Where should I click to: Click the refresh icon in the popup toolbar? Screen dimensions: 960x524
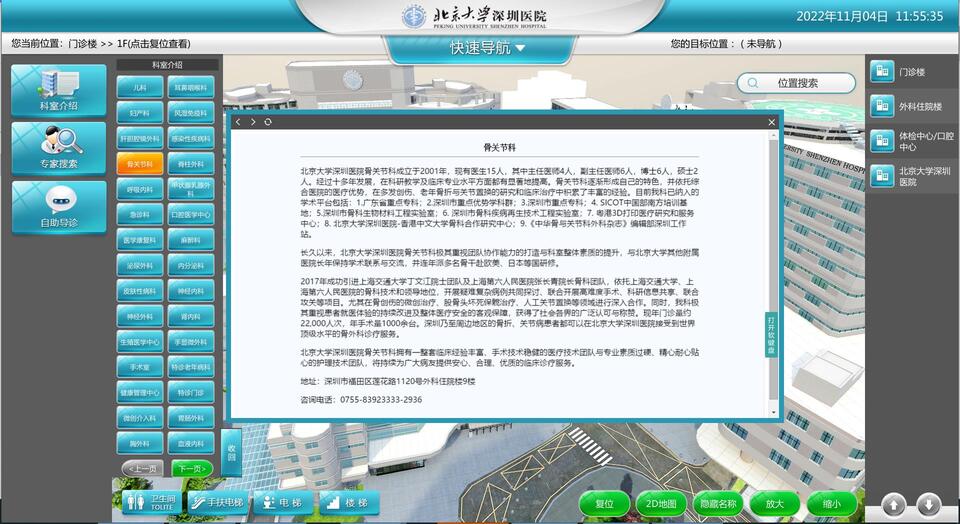(268, 122)
